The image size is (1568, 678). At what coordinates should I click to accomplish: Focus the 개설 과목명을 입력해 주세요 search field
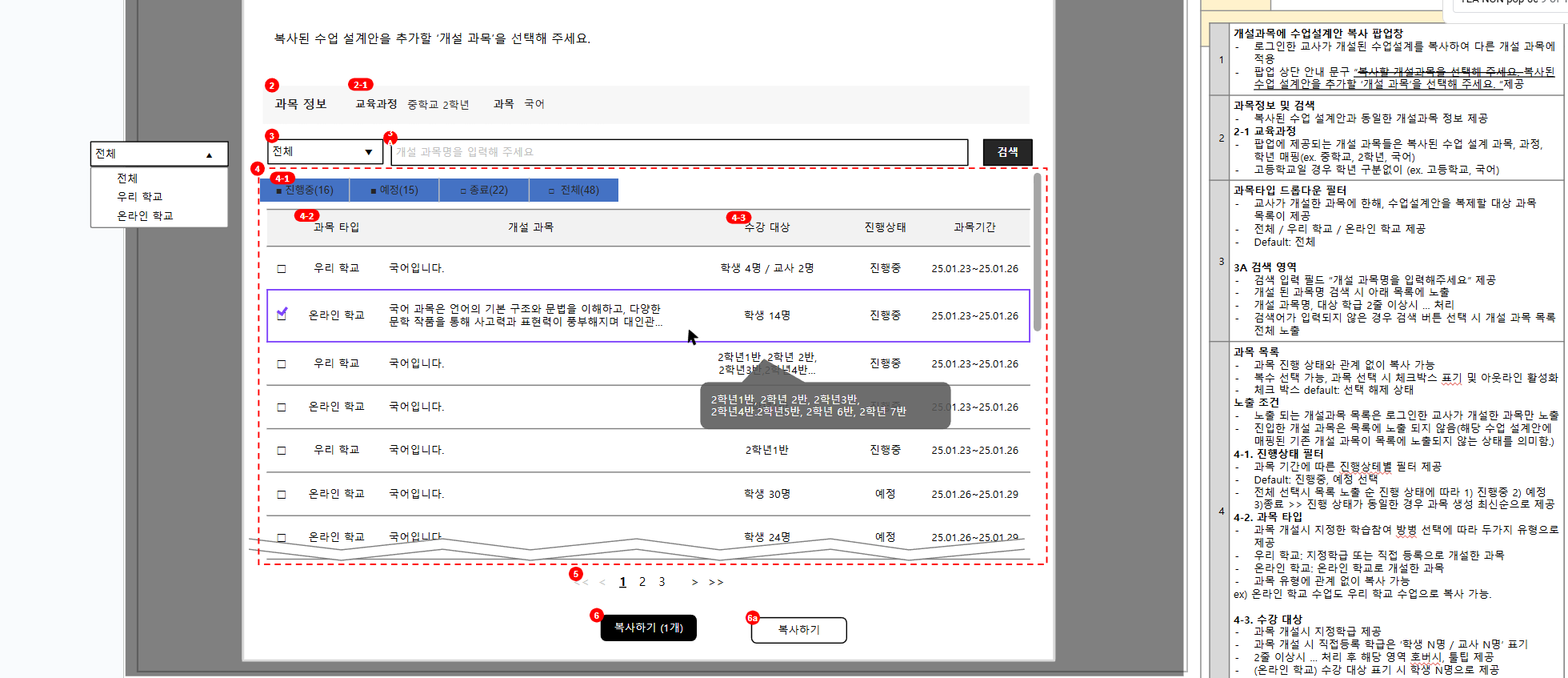[x=678, y=152]
